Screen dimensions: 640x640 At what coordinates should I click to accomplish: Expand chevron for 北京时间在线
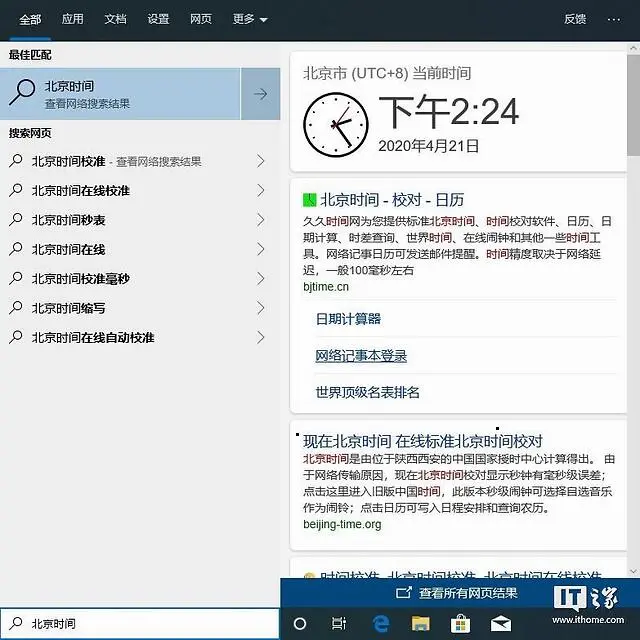tap(261, 249)
